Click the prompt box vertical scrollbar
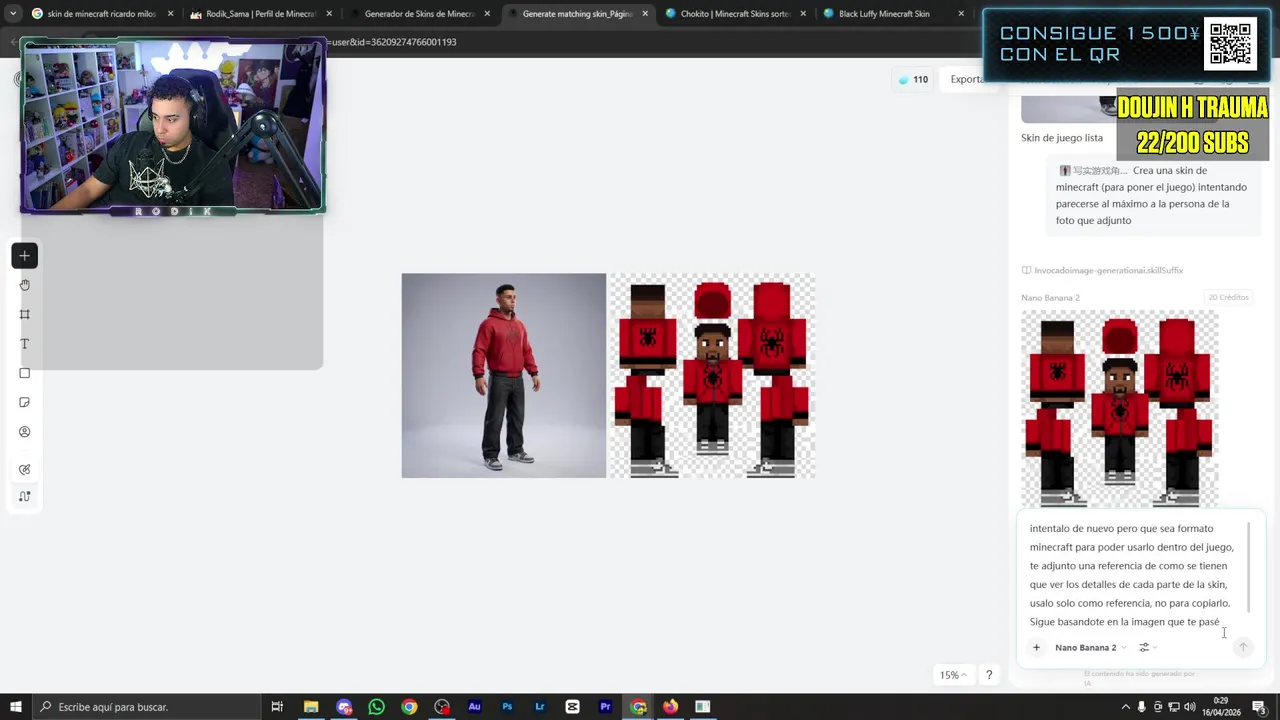This screenshot has height=720, width=1280. [x=1249, y=567]
